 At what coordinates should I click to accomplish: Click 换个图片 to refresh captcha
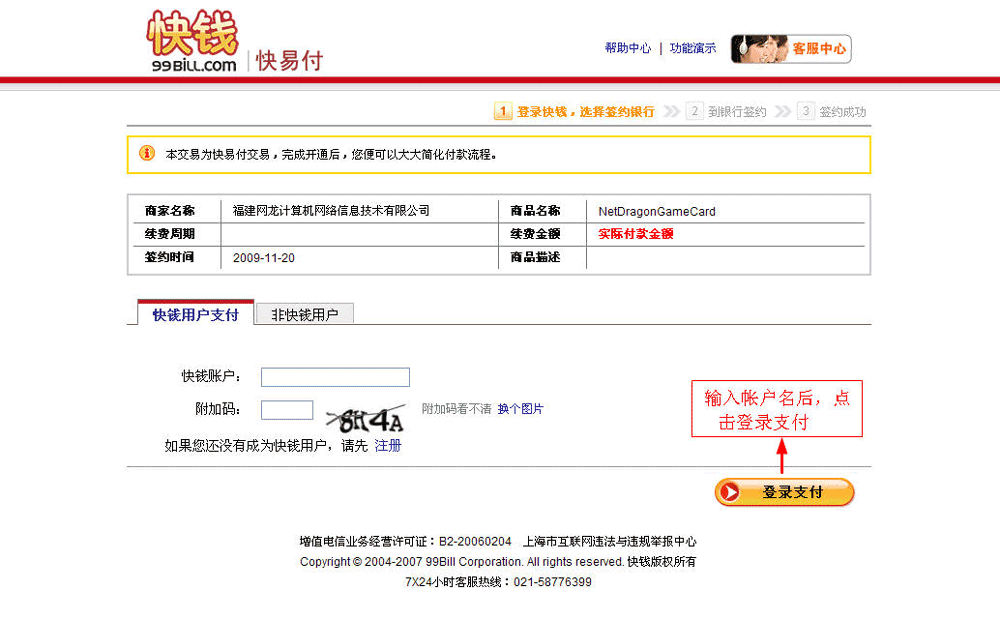[520, 409]
